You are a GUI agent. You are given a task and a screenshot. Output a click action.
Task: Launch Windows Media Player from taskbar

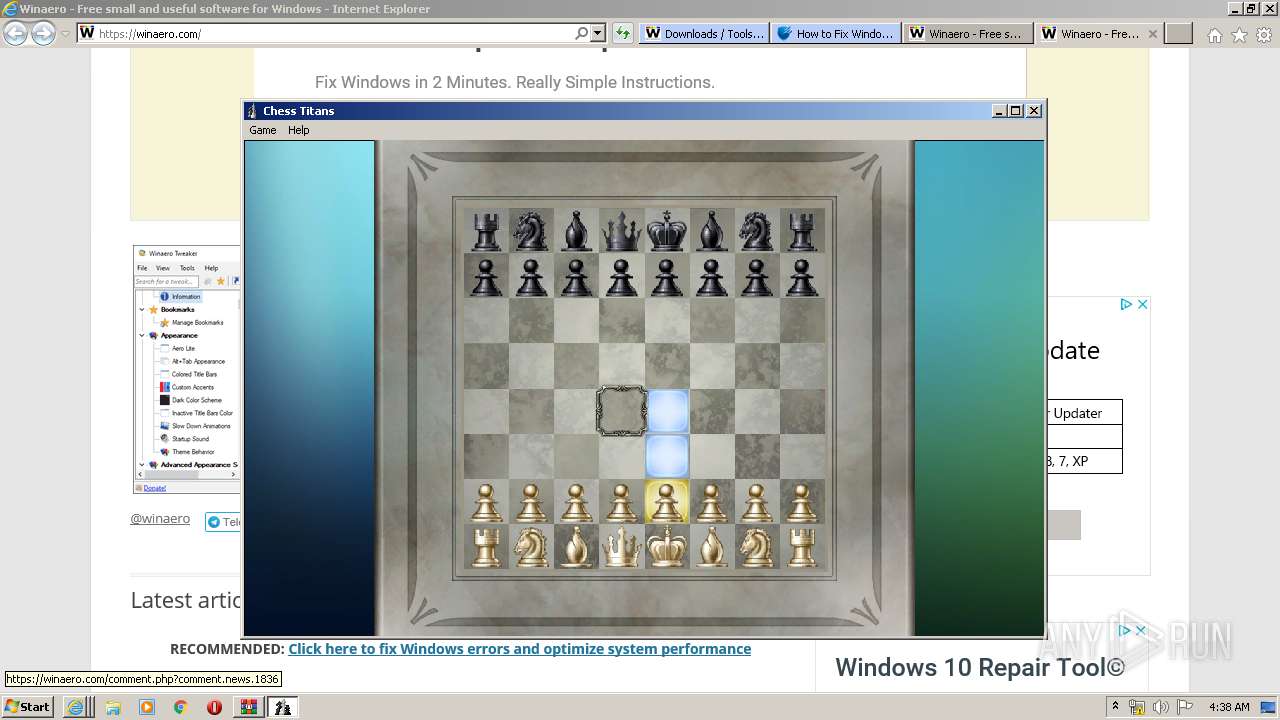[147, 707]
